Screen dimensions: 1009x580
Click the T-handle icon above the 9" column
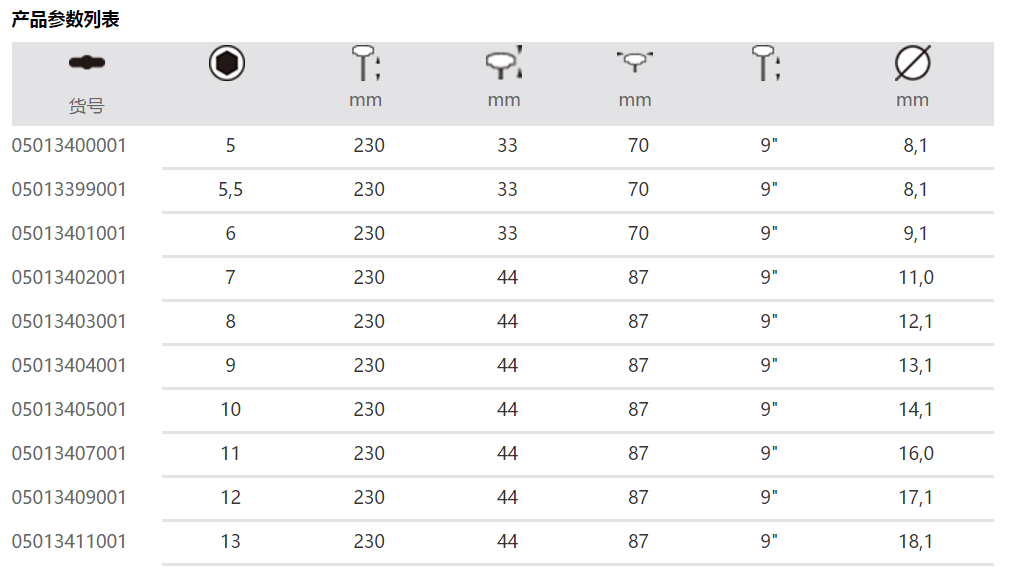point(766,63)
